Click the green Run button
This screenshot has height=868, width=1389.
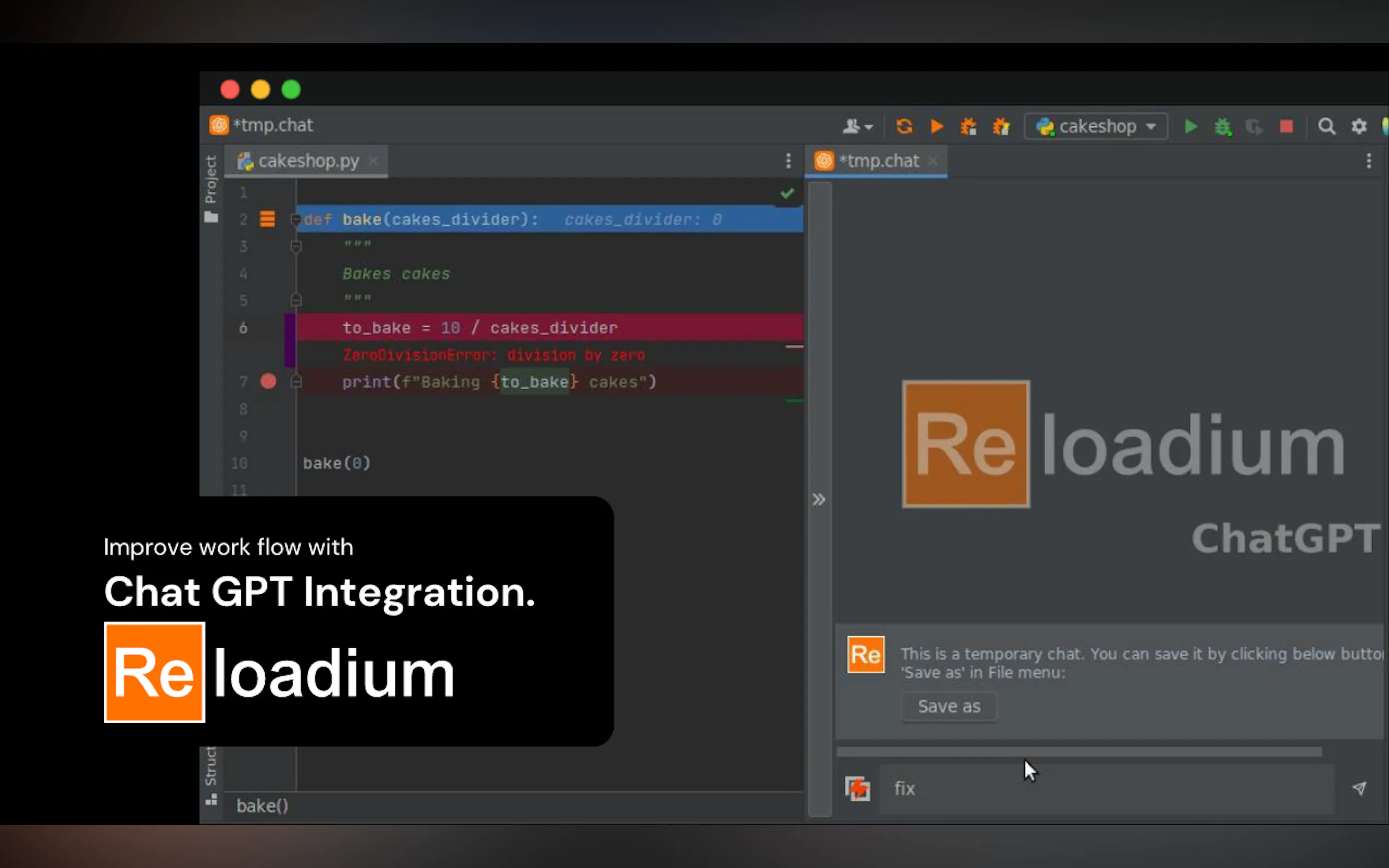pos(1191,126)
